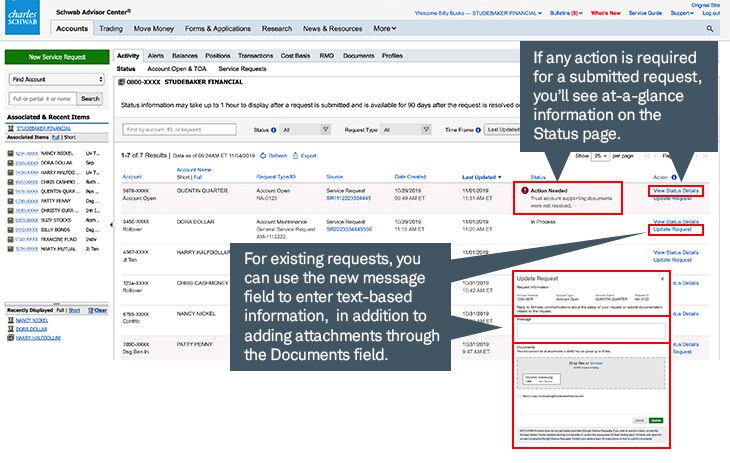The image size is (730, 463).
Task: Click the Action column info icon
Action: pos(674,177)
